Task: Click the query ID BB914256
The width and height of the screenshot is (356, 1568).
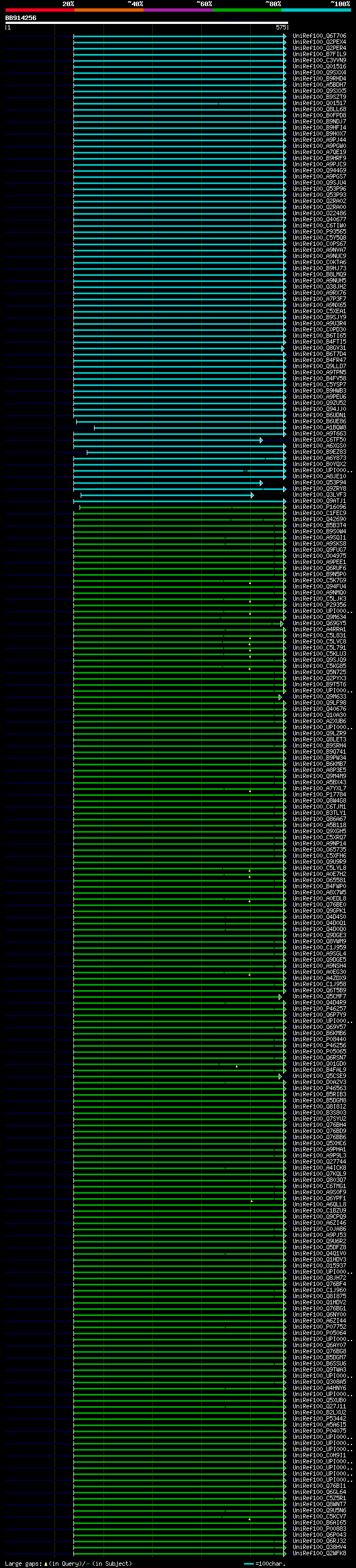Action: pos(21,18)
